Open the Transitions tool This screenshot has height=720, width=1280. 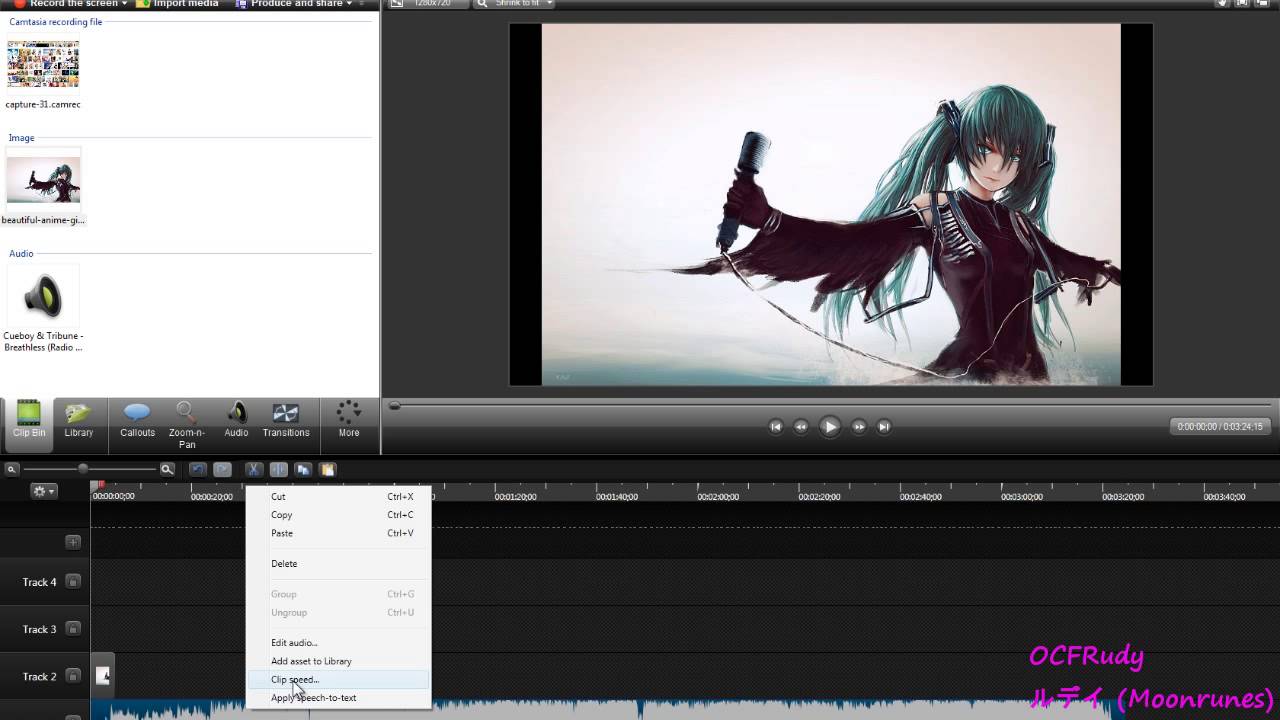[286, 420]
